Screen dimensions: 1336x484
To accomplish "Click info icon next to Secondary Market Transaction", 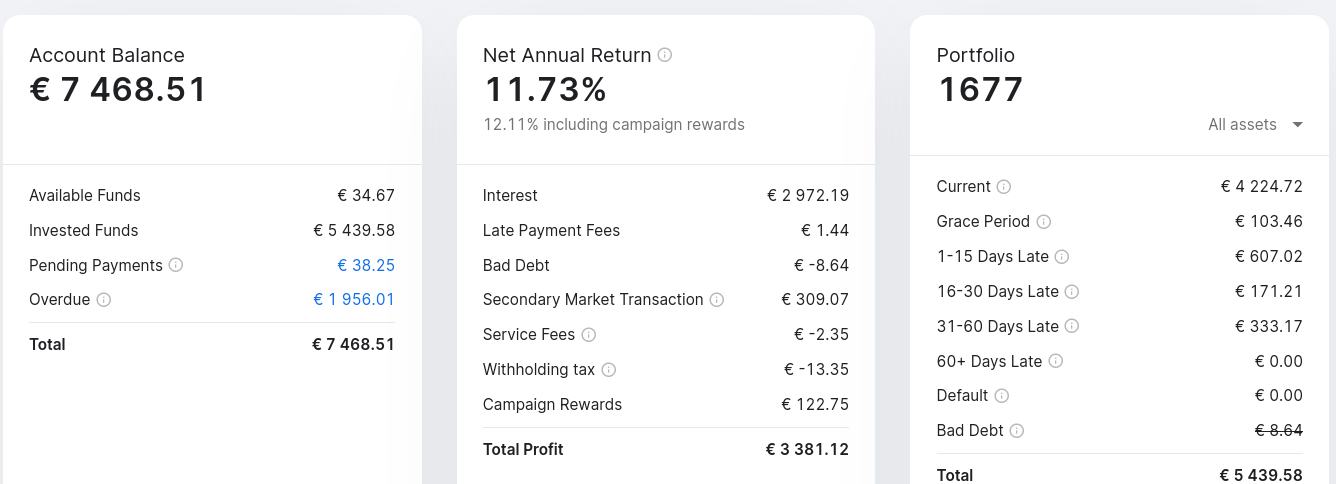I will [x=717, y=300].
